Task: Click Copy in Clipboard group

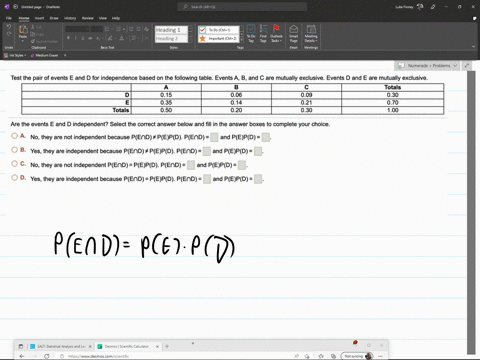Action: click(37, 34)
